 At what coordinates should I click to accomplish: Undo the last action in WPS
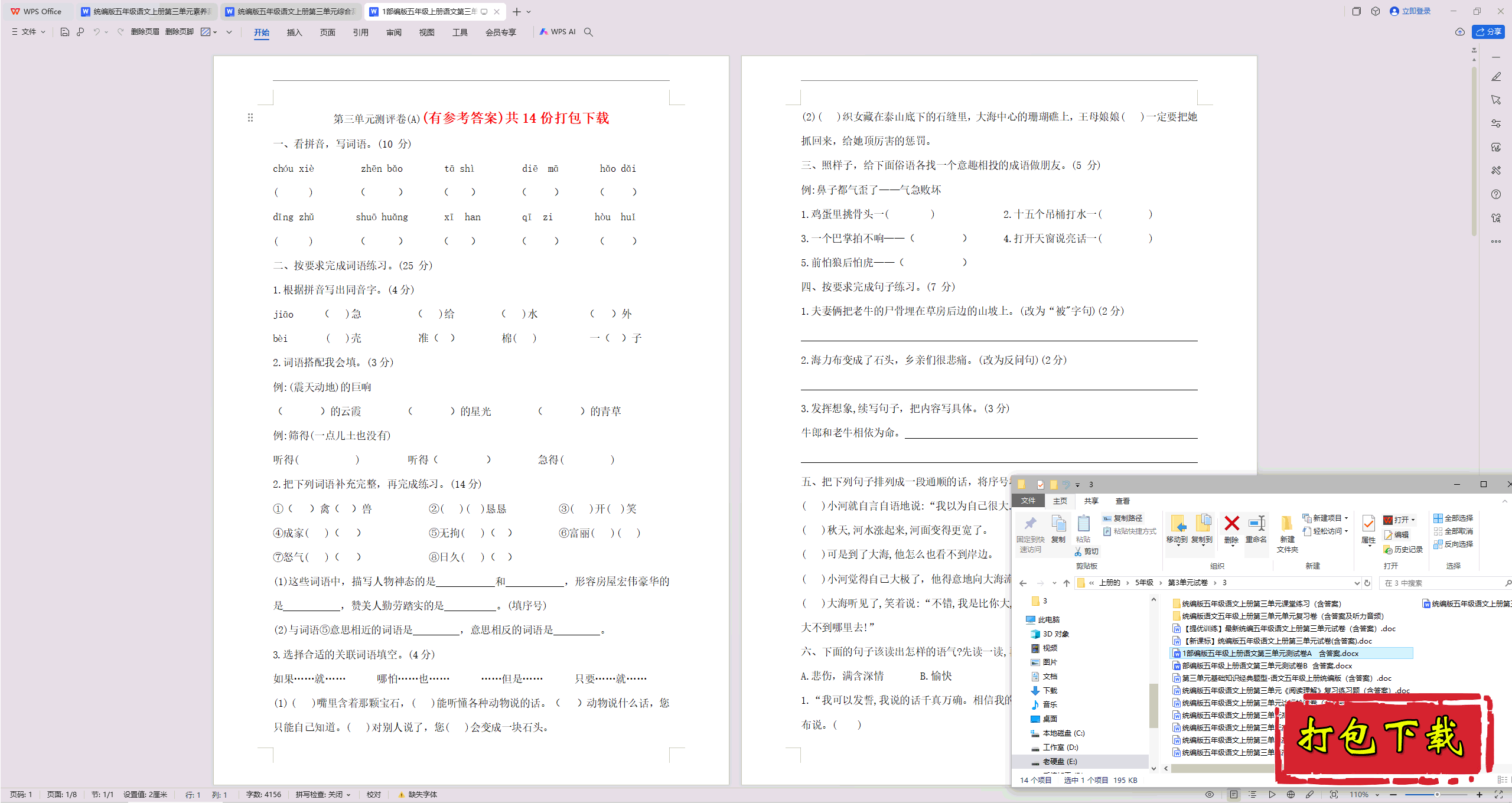click(96, 32)
